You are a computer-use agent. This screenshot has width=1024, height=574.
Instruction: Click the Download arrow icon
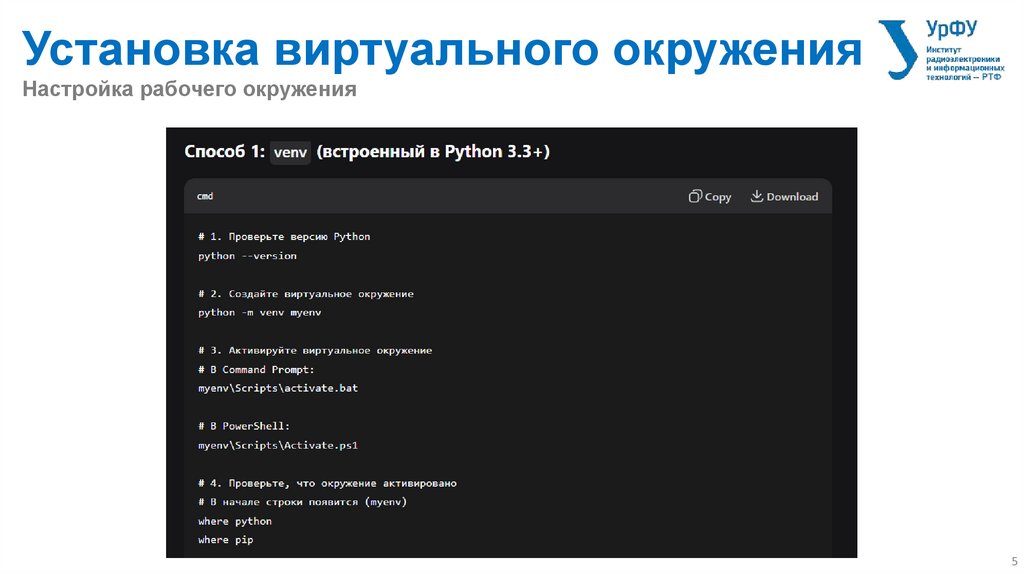[x=756, y=196]
